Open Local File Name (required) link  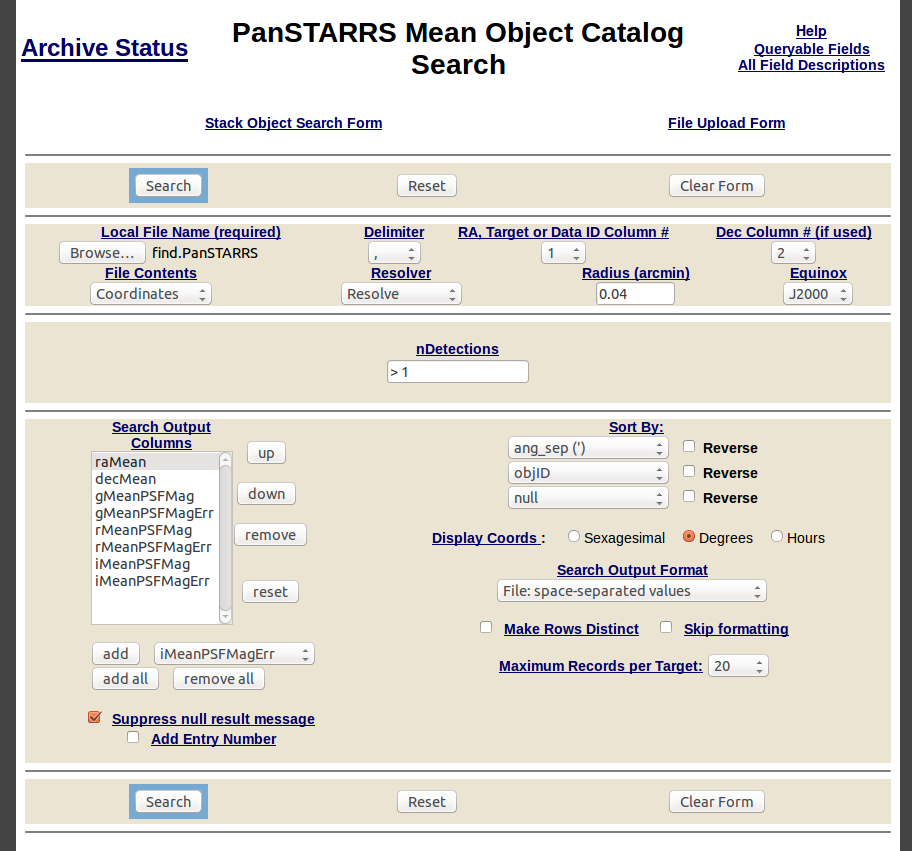191,232
